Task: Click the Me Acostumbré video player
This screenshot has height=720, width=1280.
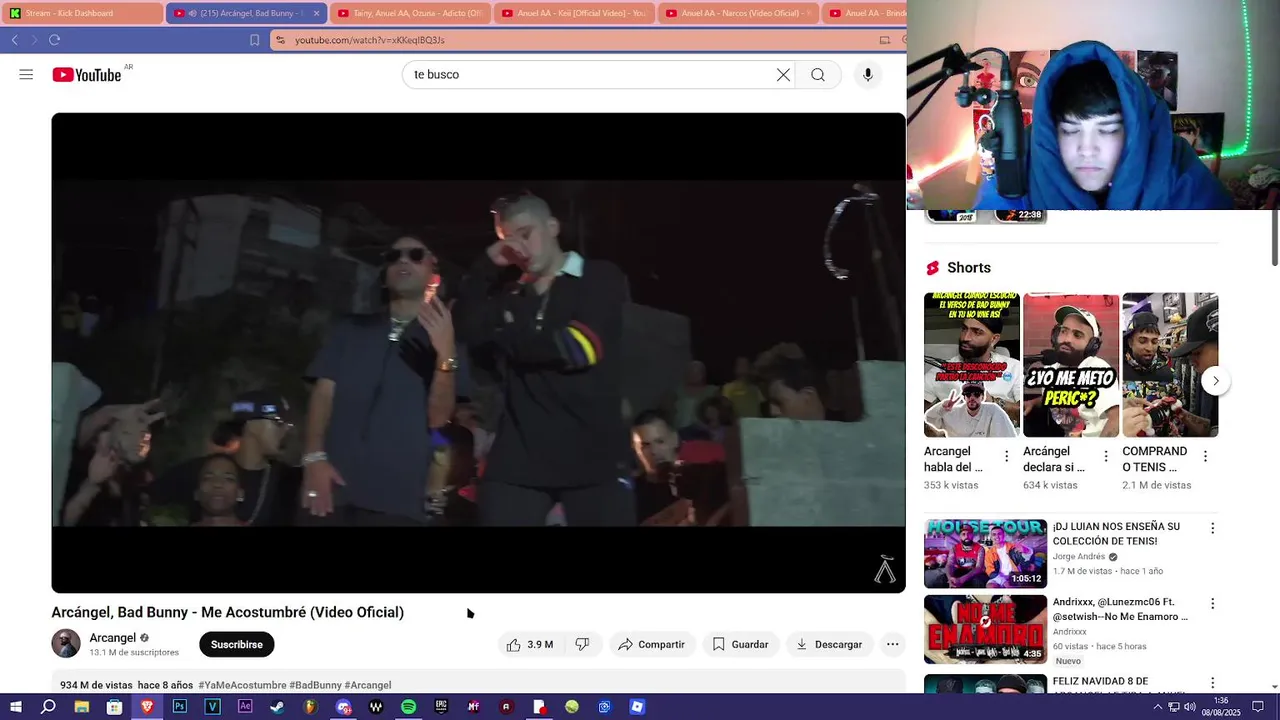Action: 478,352
